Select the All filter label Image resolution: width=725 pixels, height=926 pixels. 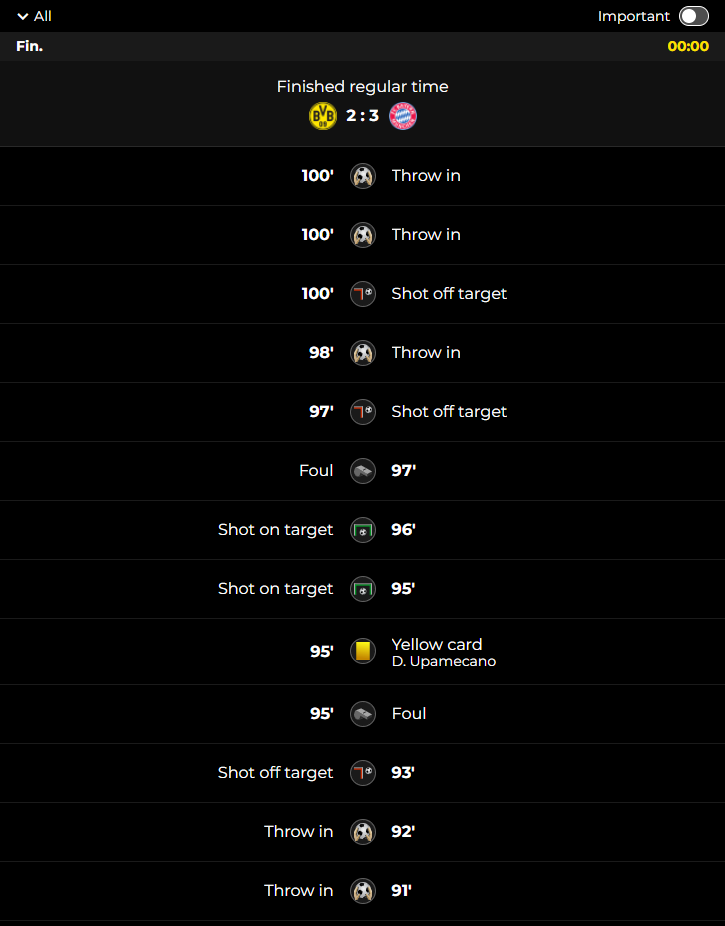click(43, 17)
